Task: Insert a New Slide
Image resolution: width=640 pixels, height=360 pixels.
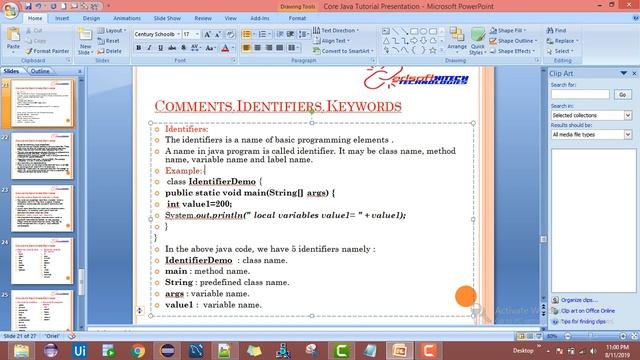Action: pyautogui.click(x=85, y=41)
